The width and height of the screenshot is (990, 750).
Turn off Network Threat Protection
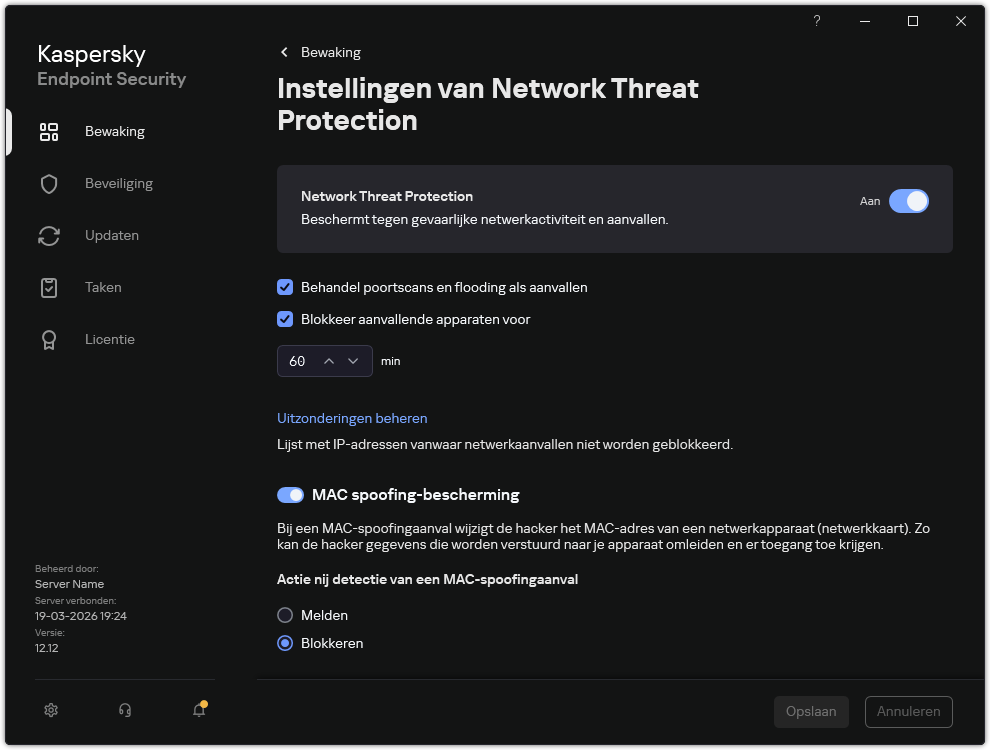pyautogui.click(x=908, y=201)
